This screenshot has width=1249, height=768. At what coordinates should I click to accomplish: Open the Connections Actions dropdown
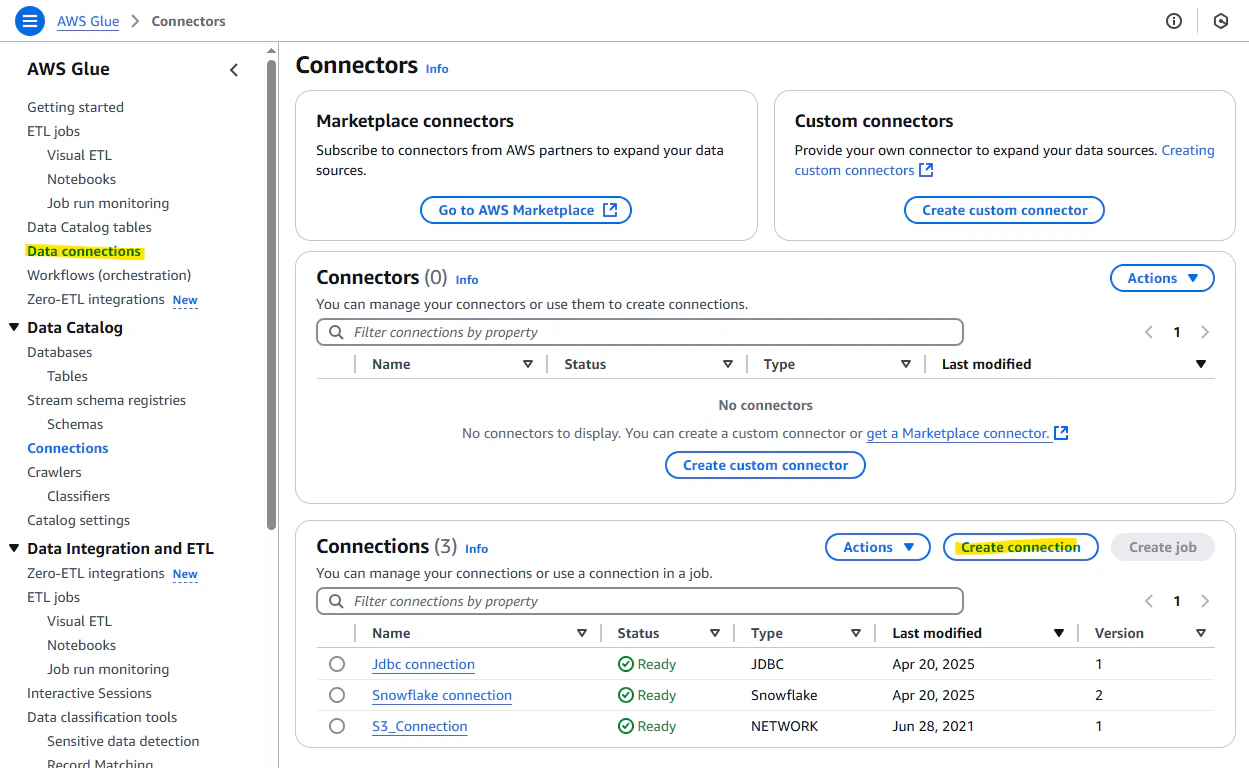pos(878,547)
